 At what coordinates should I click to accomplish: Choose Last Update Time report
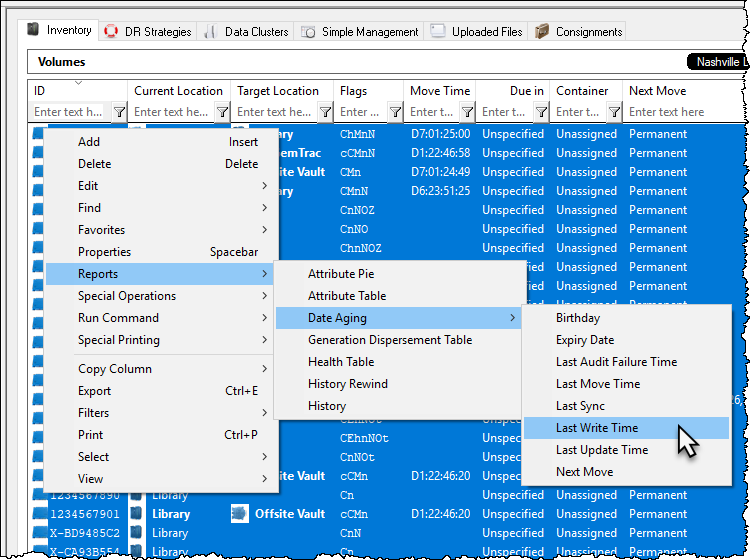[627, 450]
